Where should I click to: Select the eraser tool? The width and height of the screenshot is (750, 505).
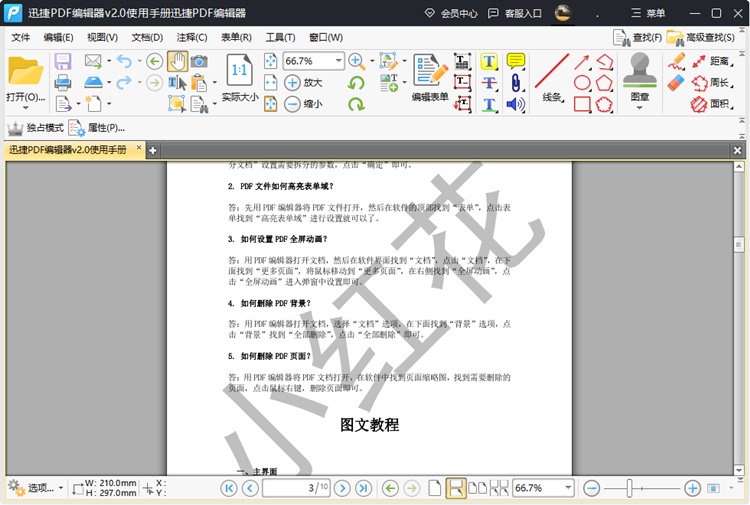(x=676, y=83)
